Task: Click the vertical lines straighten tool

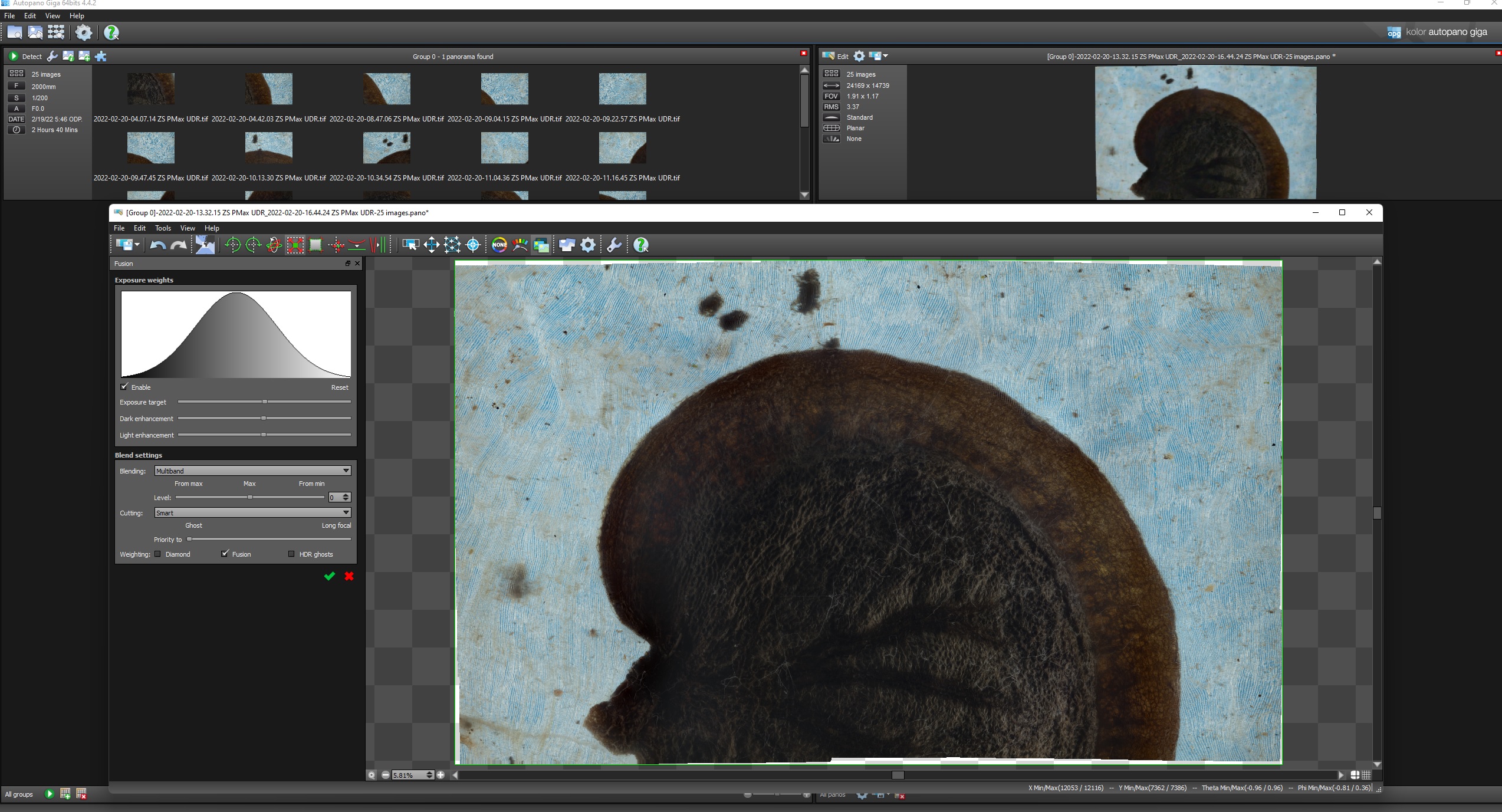Action: 379,245
